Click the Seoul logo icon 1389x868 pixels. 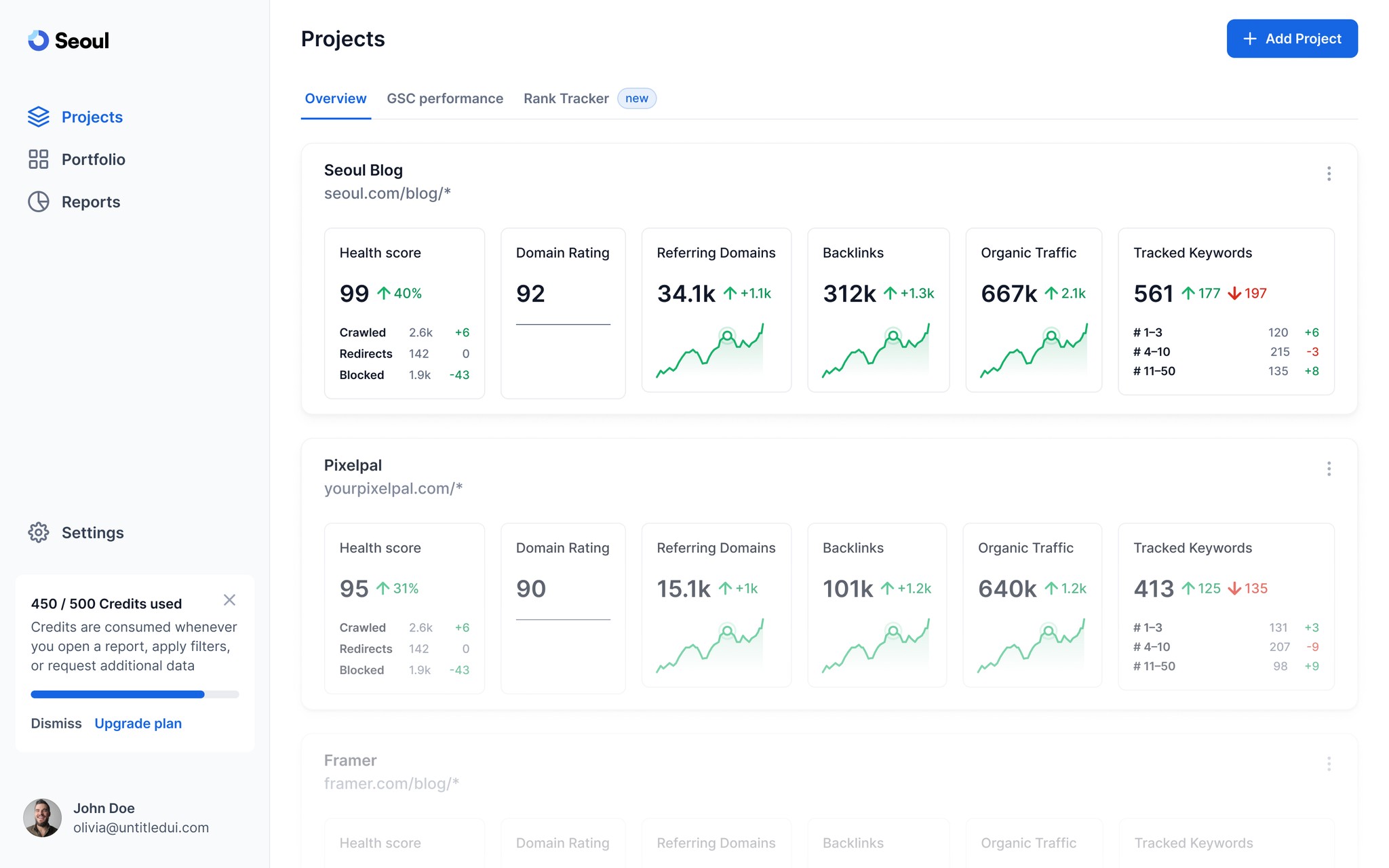click(38, 41)
